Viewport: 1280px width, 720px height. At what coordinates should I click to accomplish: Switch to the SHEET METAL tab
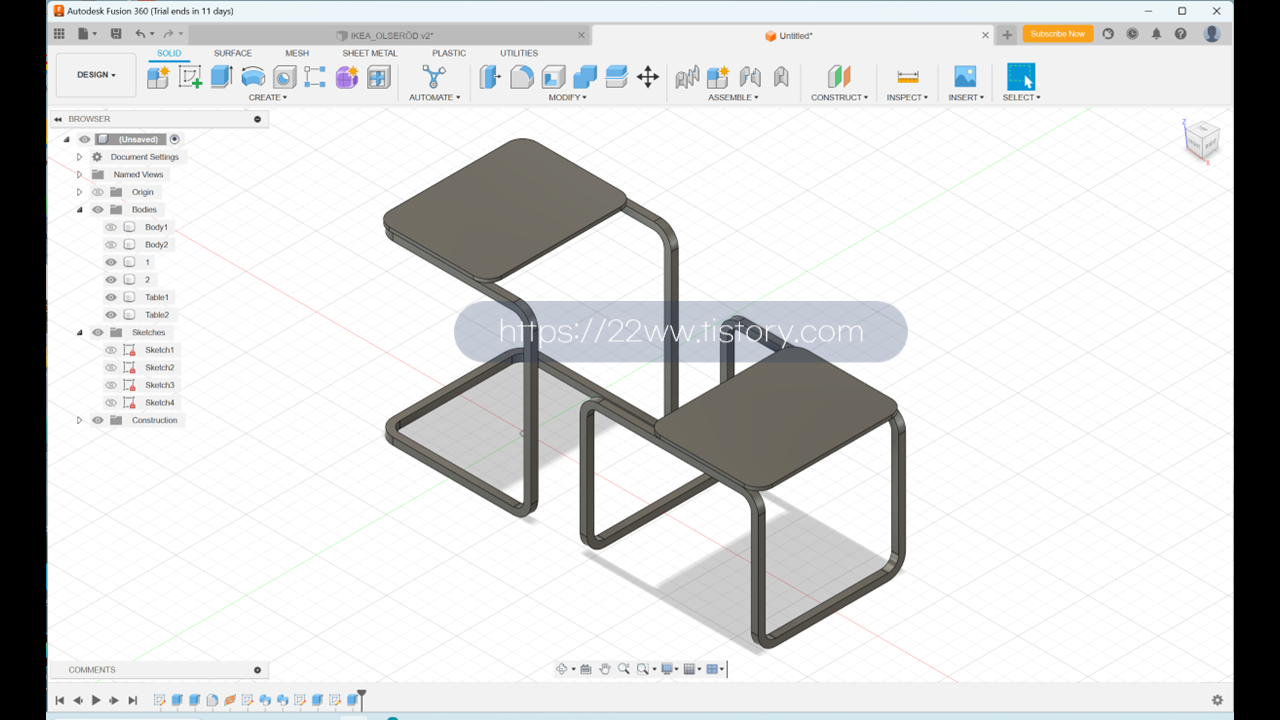click(370, 53)
